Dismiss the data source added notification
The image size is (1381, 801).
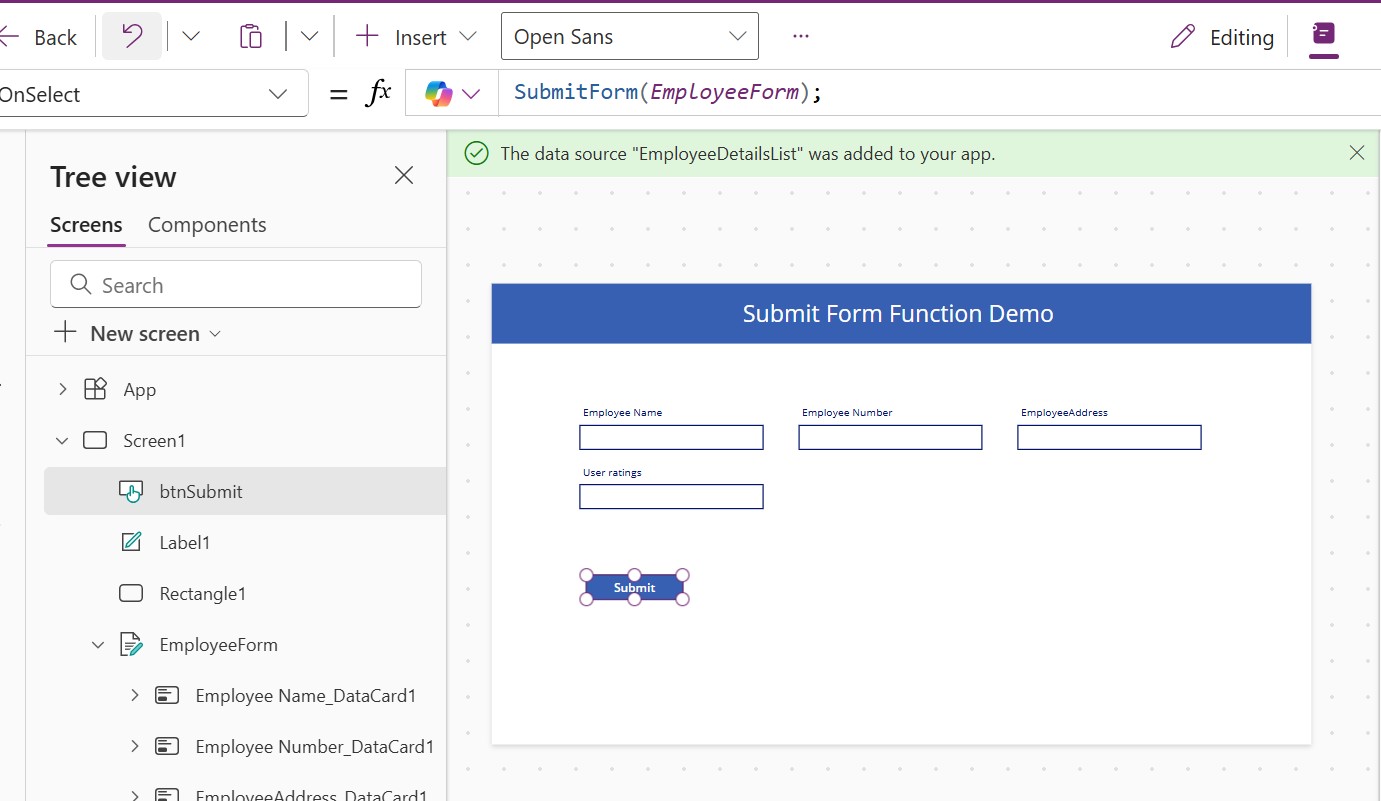tap(1356, 153)
